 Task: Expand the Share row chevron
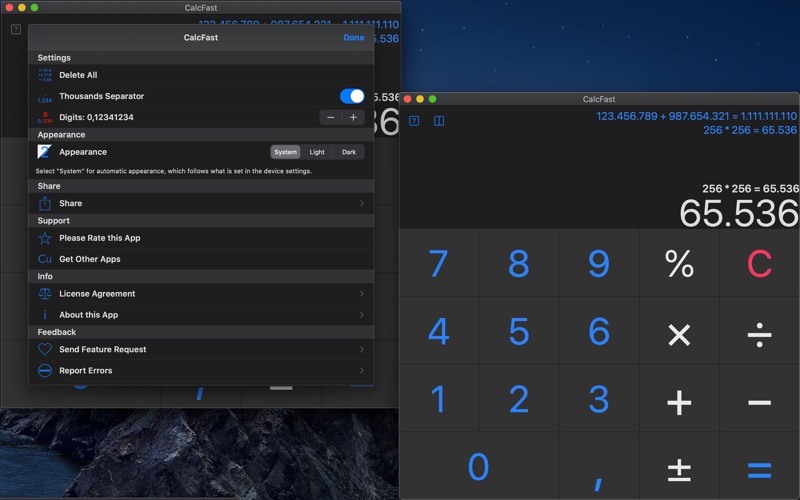pos(361,203)
